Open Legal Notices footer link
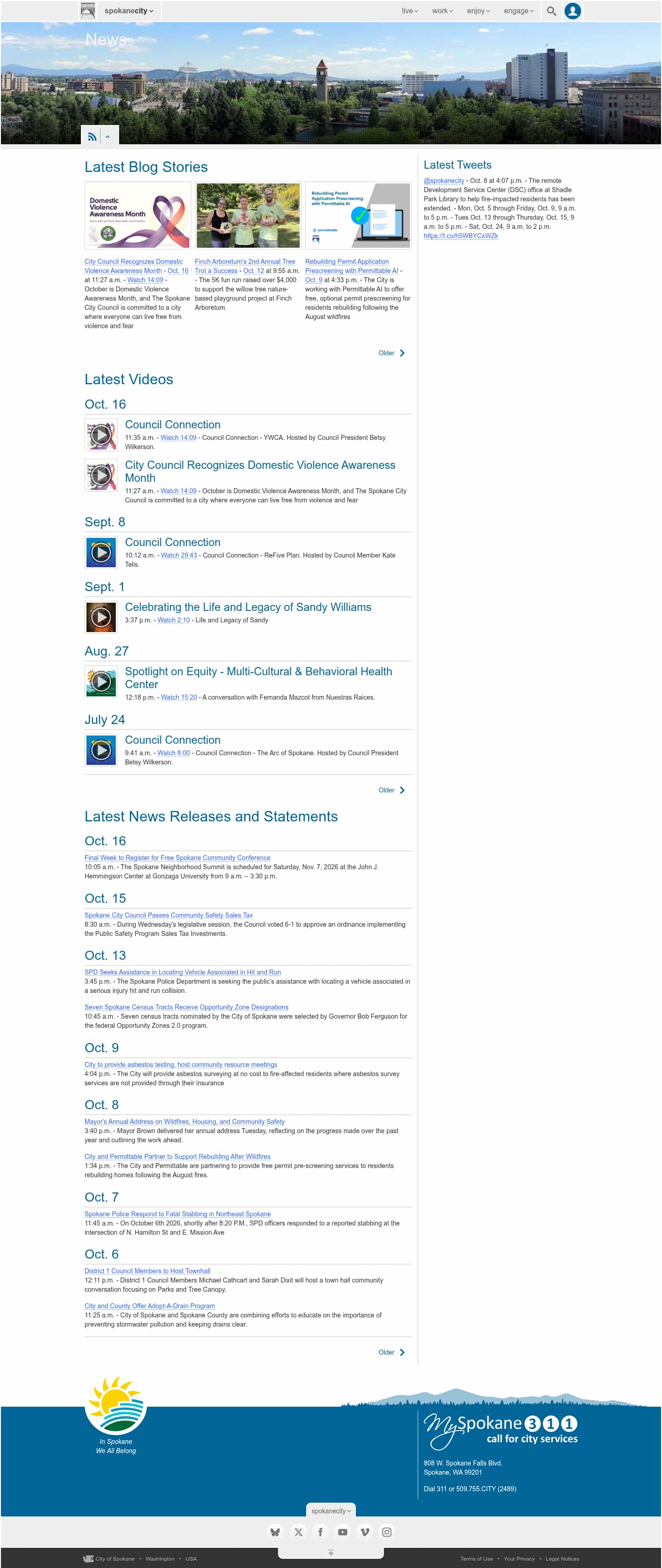 click(x=562, y=1559)
